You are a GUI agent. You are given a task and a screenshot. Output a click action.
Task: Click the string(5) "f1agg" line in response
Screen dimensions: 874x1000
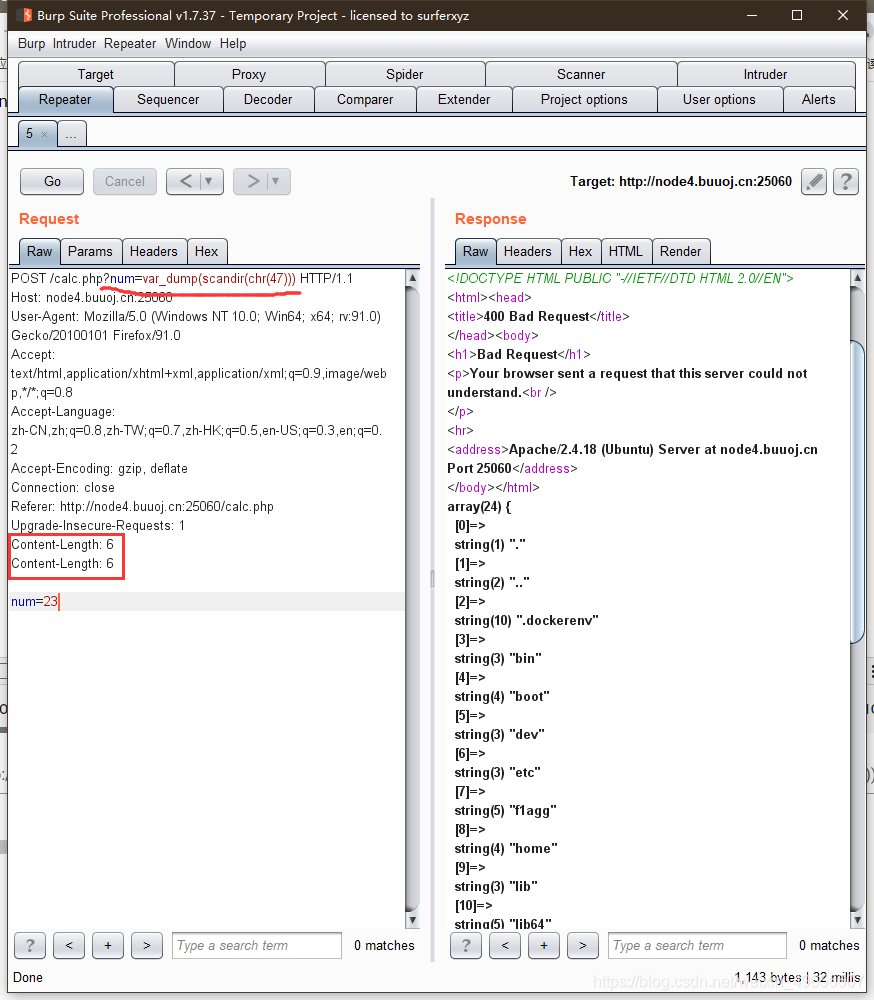[505, 811]
